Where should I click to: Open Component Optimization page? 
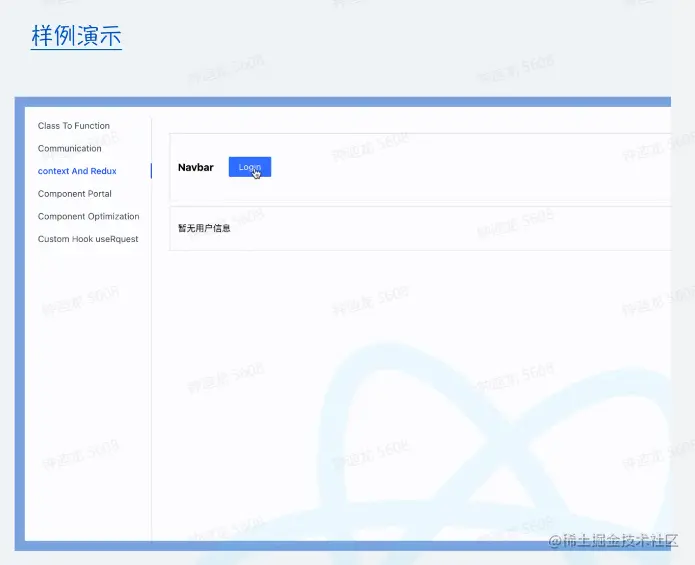89,216
